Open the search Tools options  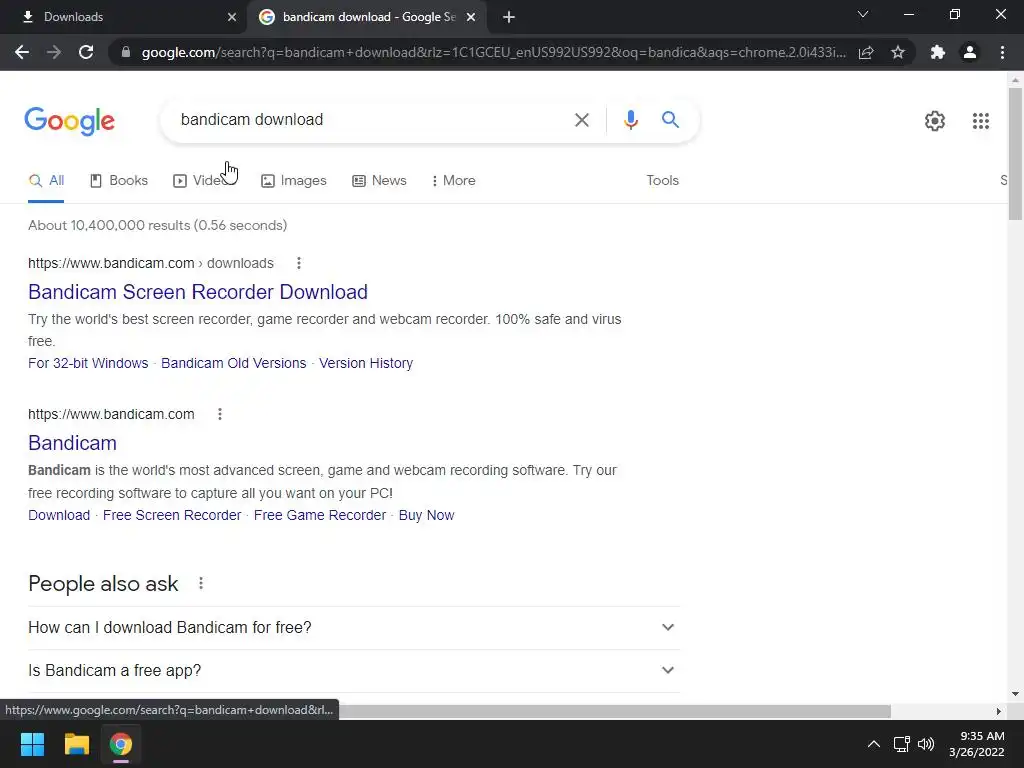662,181
